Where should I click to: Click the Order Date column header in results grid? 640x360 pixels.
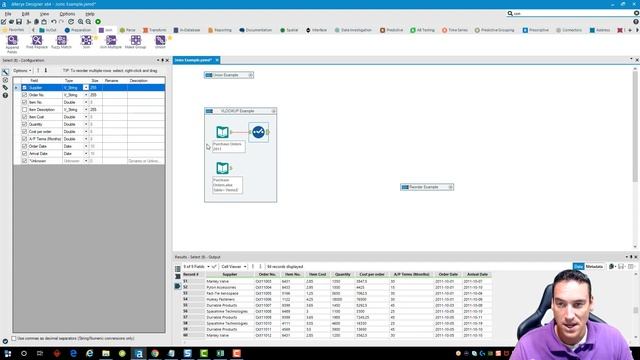[448, 274]
